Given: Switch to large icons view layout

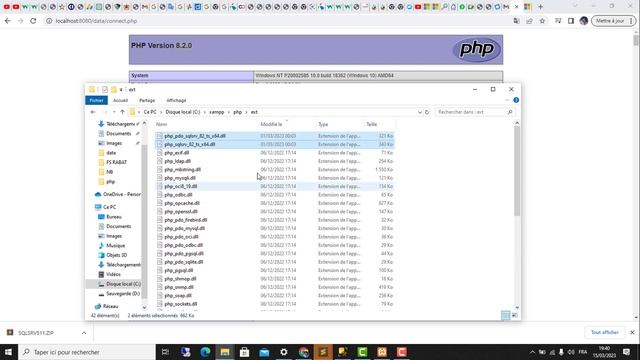Looking at the screenshot, I should click(x=515, y=315).
